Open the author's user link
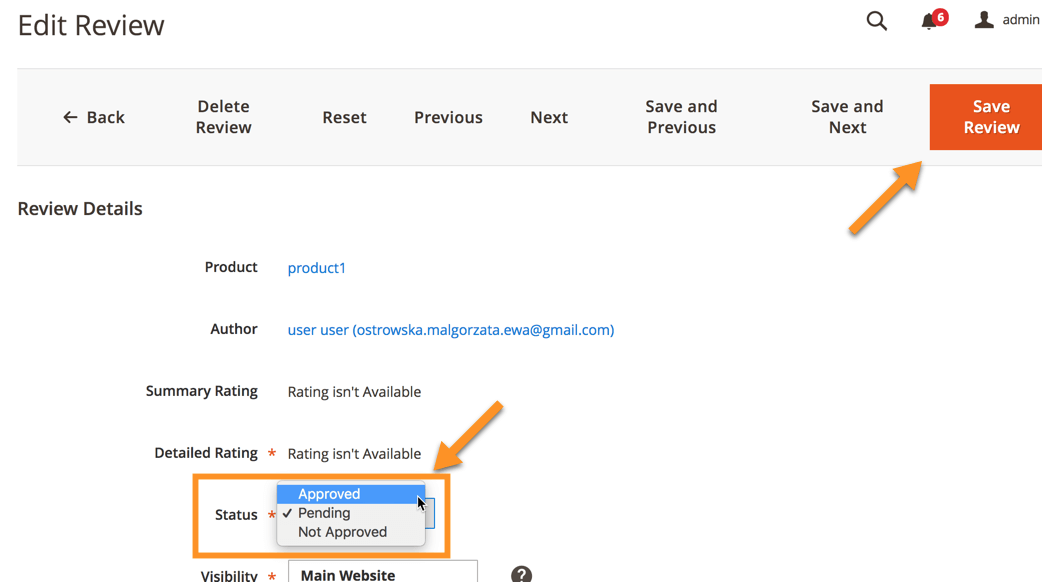 point(450,330)
